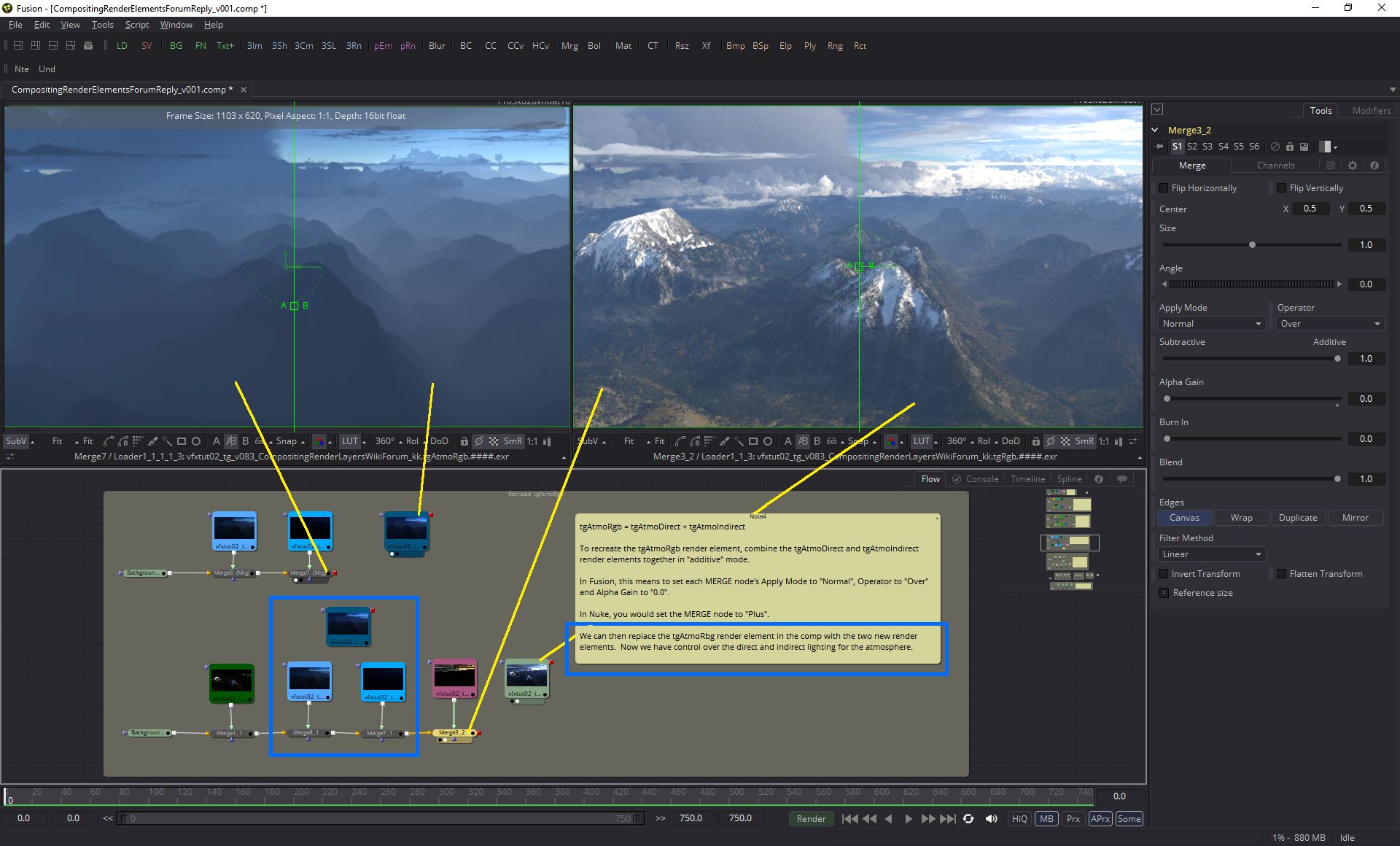The image size is (1400, 846).
Task: Click the Render button
Action: tap(811, 818)
